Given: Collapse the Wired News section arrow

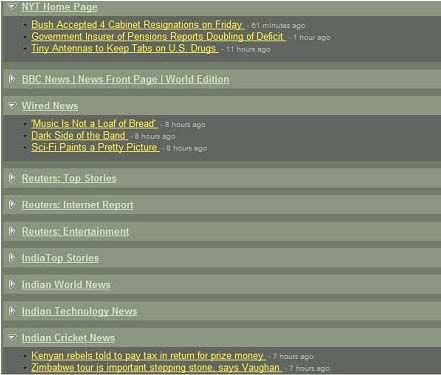Looking at the screenshot, I should (12, 105).
